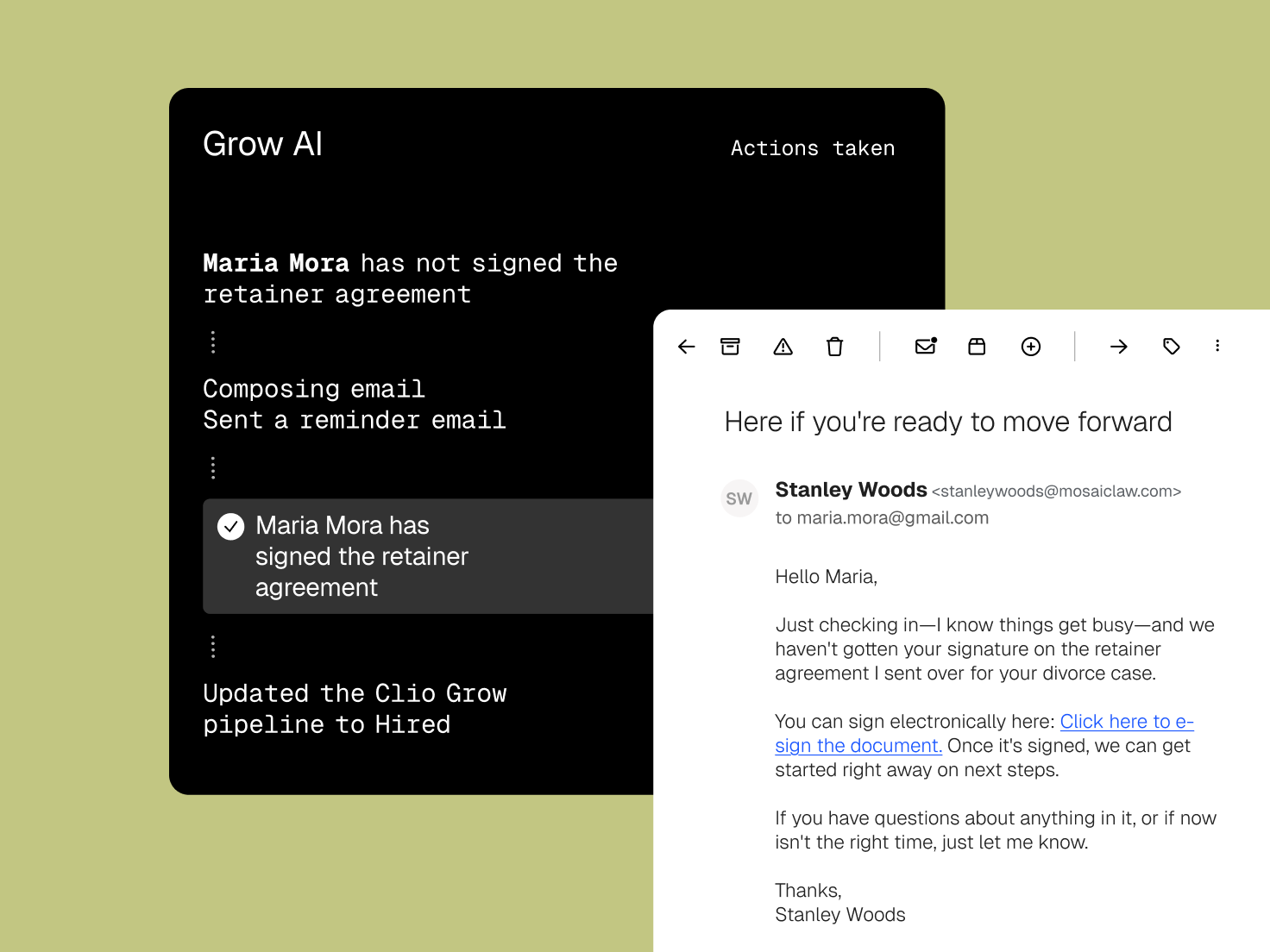Click sender name Stanley Woods

[851, 490]
